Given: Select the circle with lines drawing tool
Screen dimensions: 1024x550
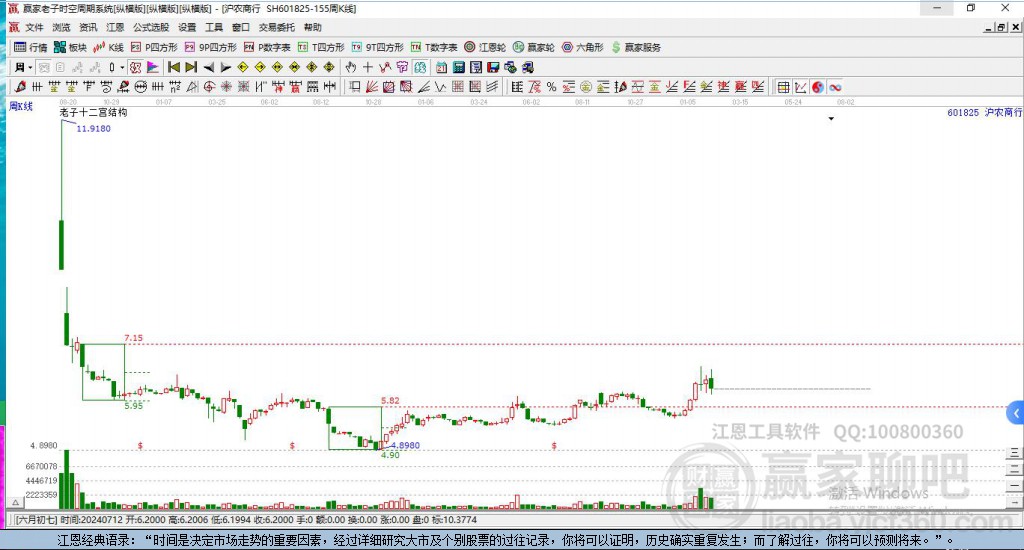Looking at the screenshot, I should tap(140, 87).
